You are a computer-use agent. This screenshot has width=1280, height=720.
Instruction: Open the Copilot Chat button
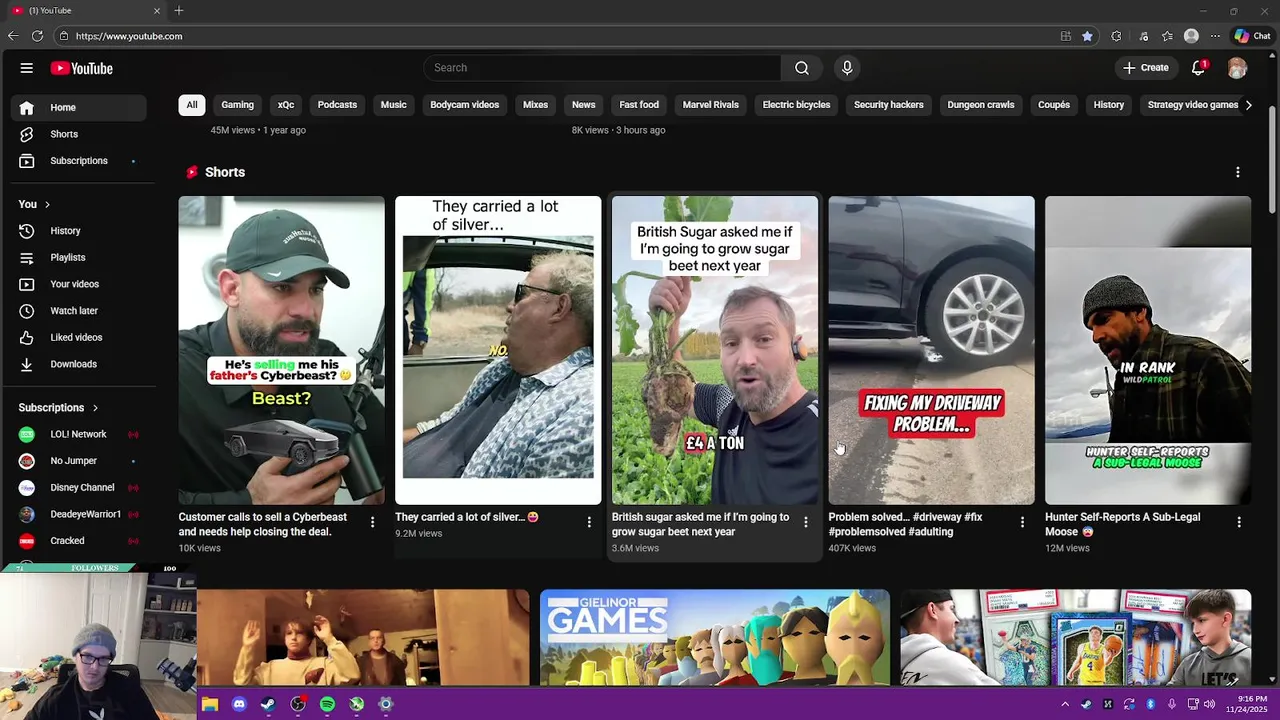pyautogui.click(x=1252, y=36)
